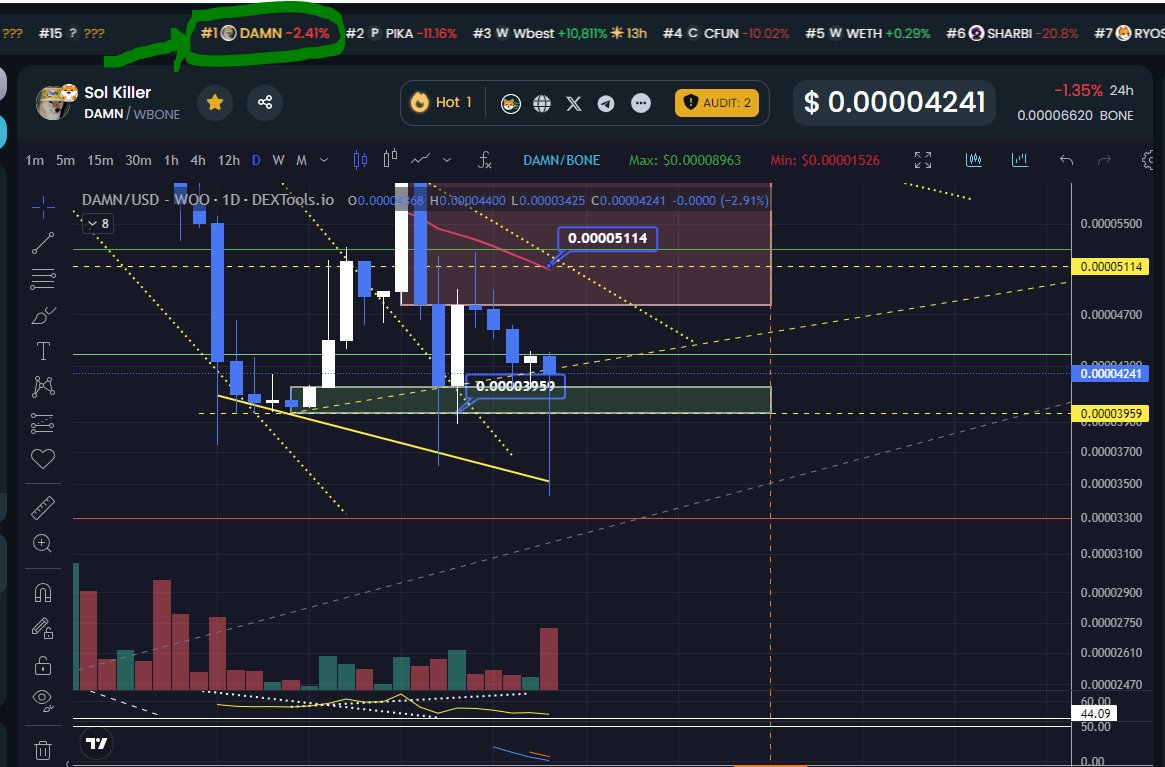Switch chart to 12h interval
This screenshot has height=767, width=1165.
coord(229,160)
